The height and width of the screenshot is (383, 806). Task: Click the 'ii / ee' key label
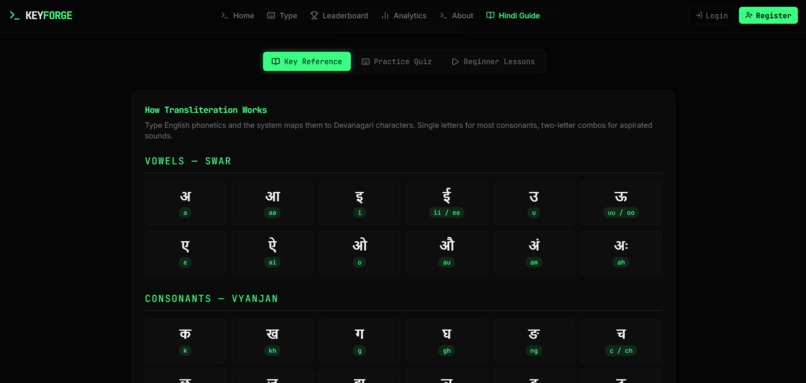tap(447, 213)
